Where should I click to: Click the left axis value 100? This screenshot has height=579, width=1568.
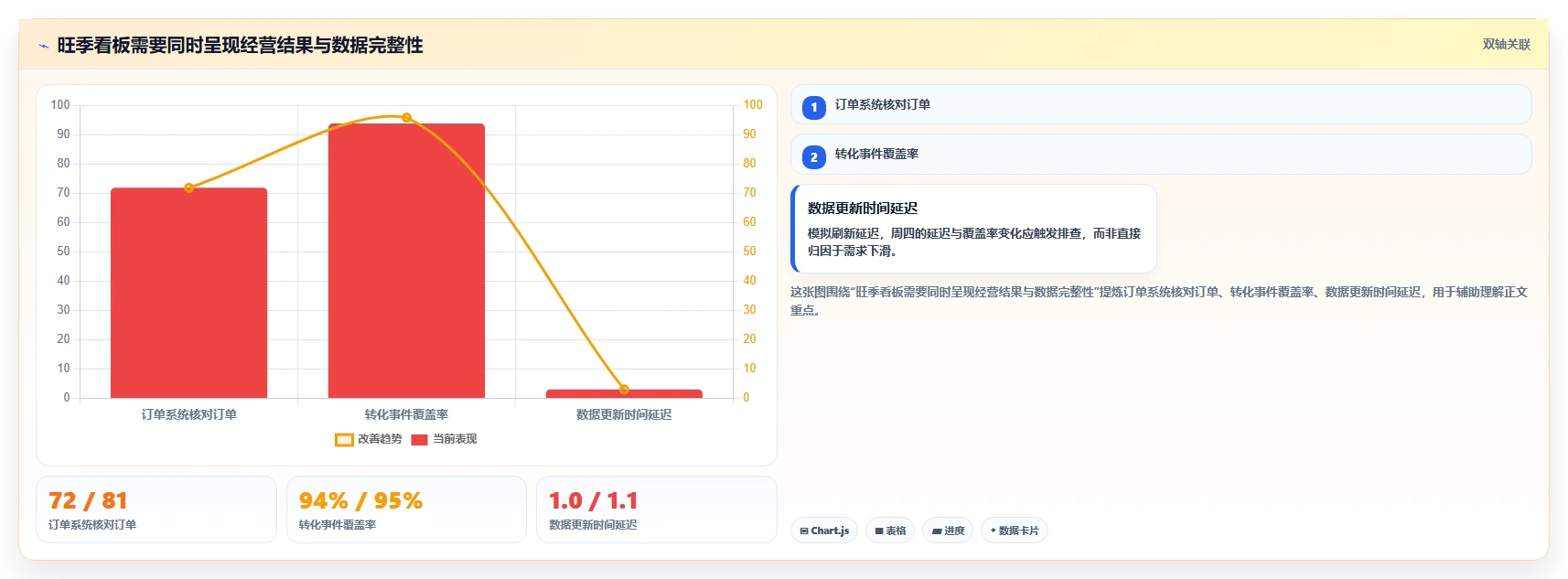(60, 105)
